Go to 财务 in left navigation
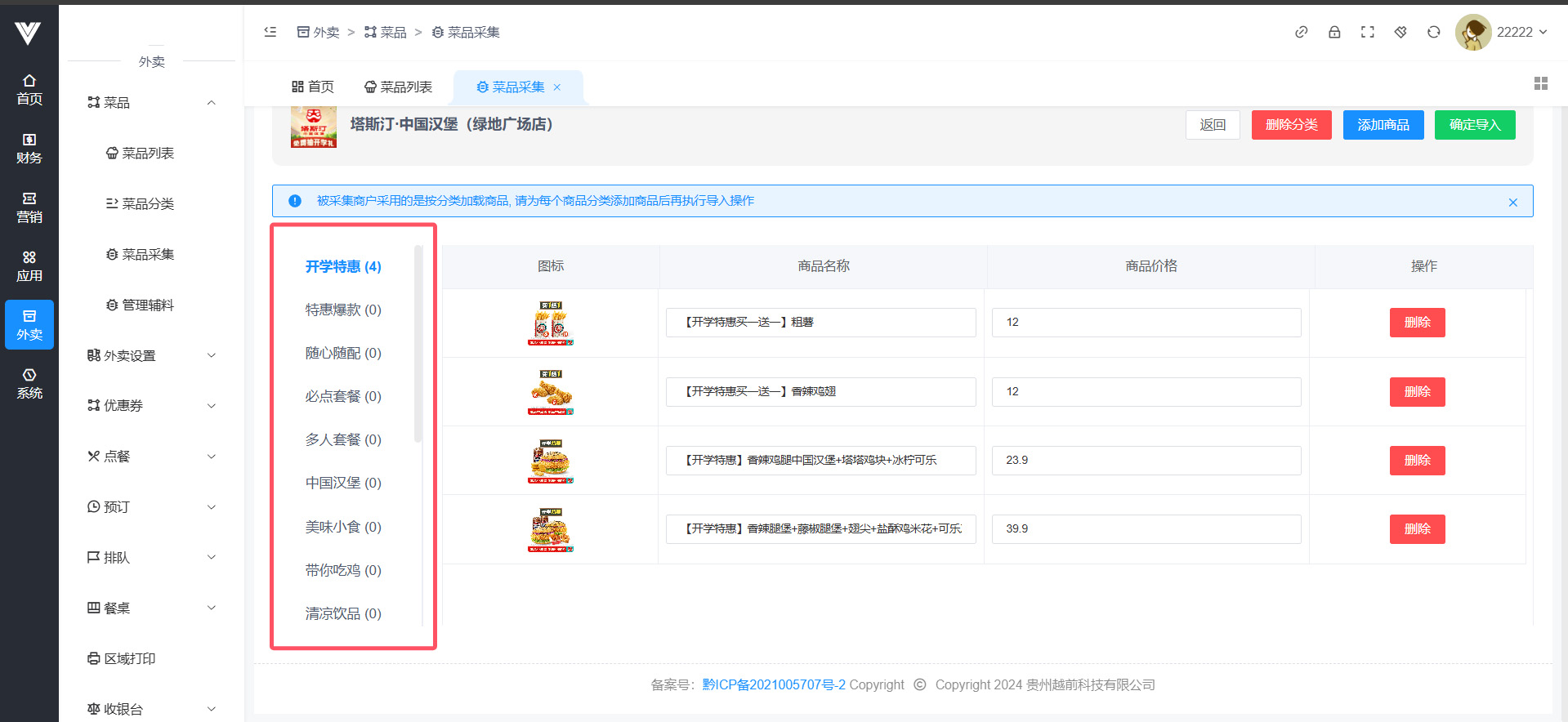1568x722 pixels. coord(29,149)
